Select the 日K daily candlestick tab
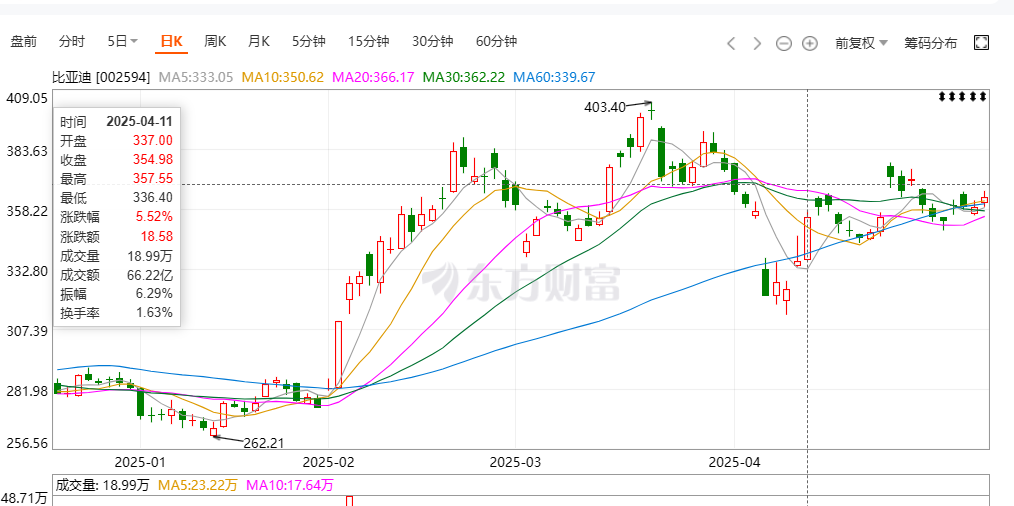 click(171, 42)
